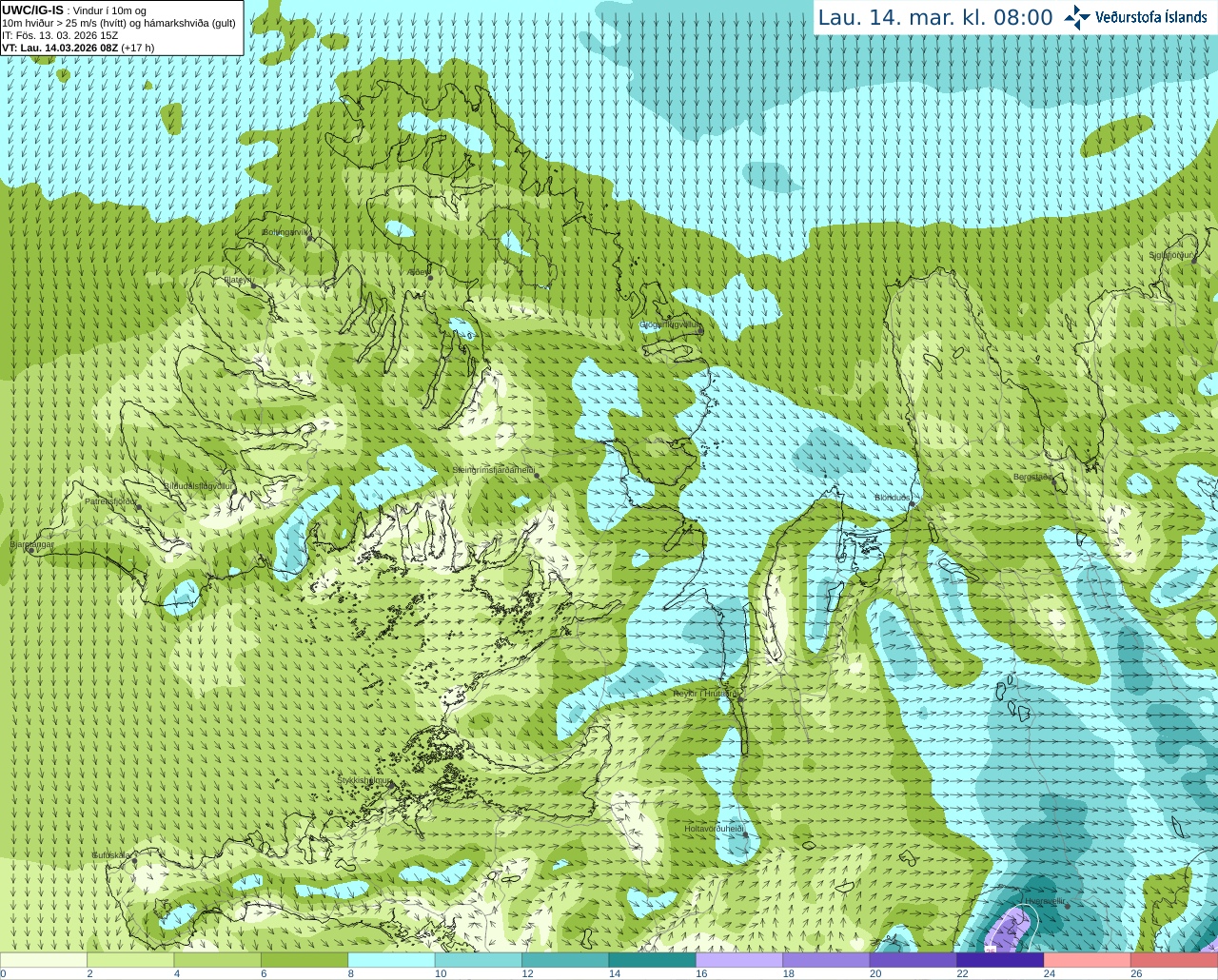Screen dimensions: 1218x980
Task: Click the Bjargtangar station dot
Action: pos(31,551)
